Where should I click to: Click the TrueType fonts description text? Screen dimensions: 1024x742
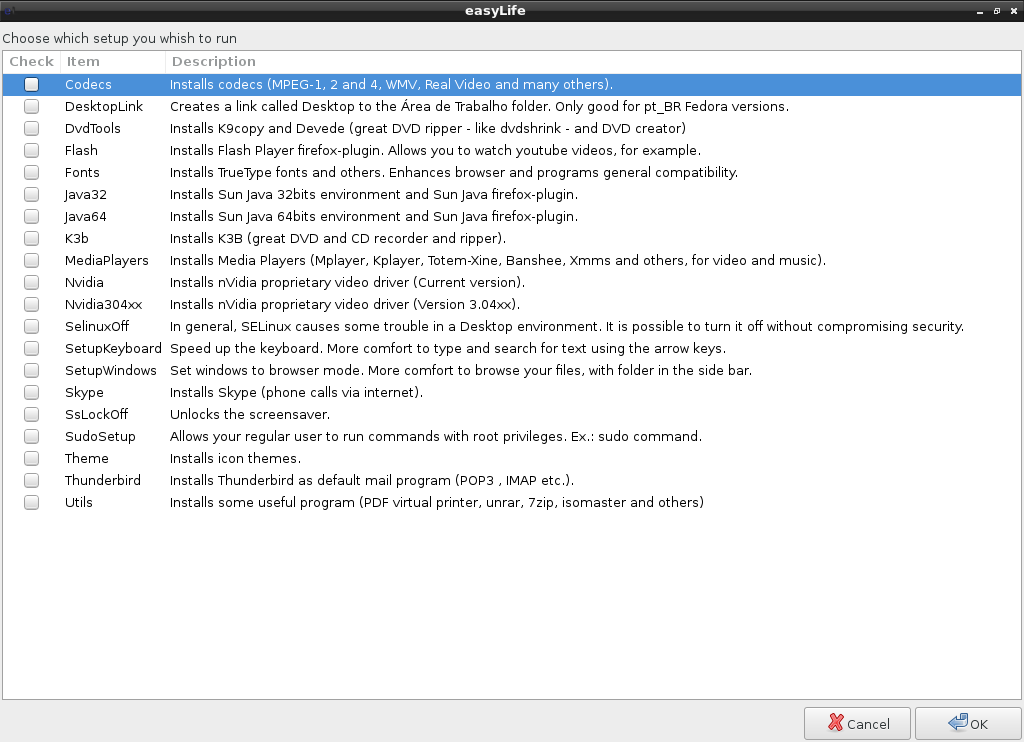click(x=454, y=172)
